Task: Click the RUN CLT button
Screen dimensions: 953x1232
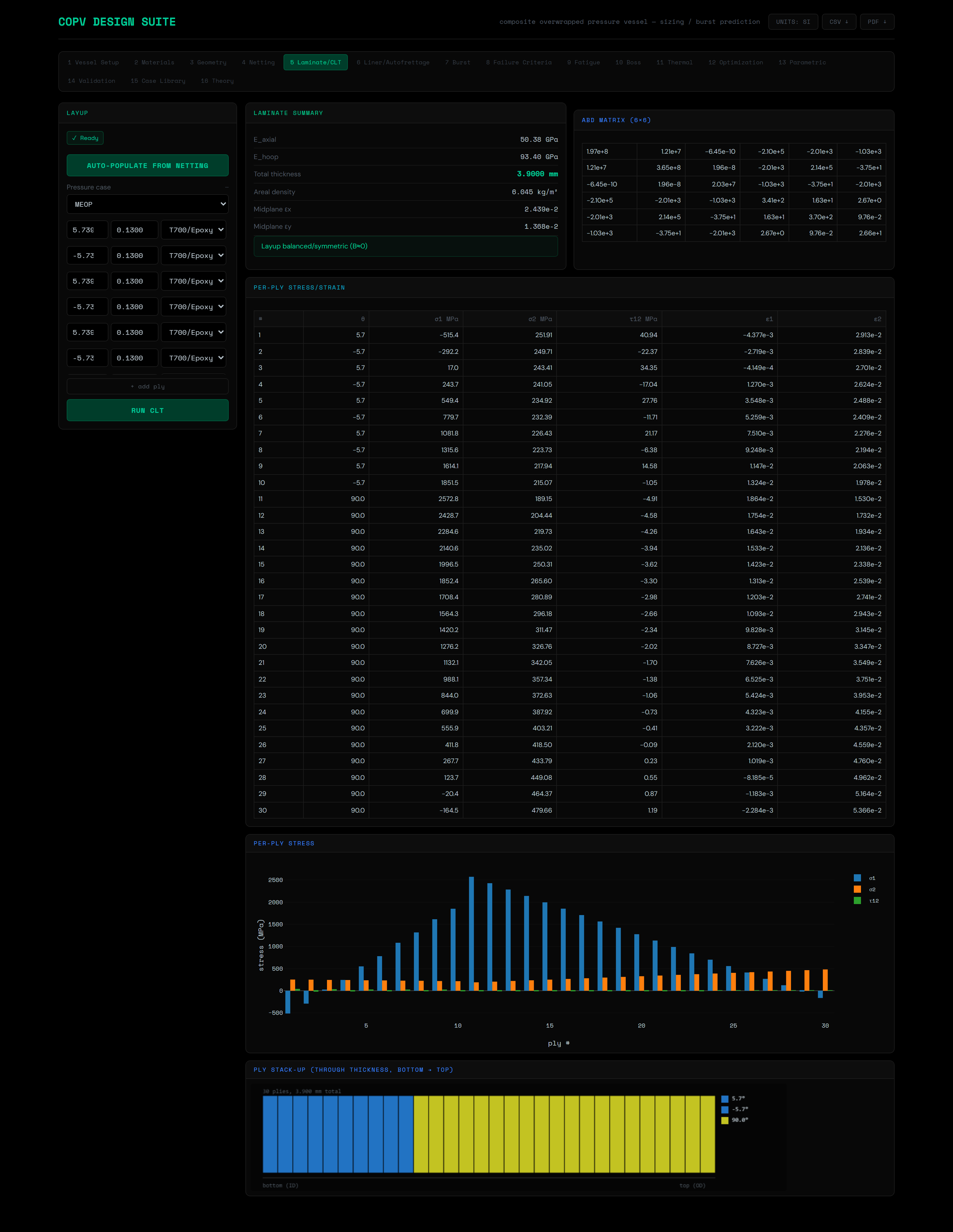Action: tap(148, 411)
